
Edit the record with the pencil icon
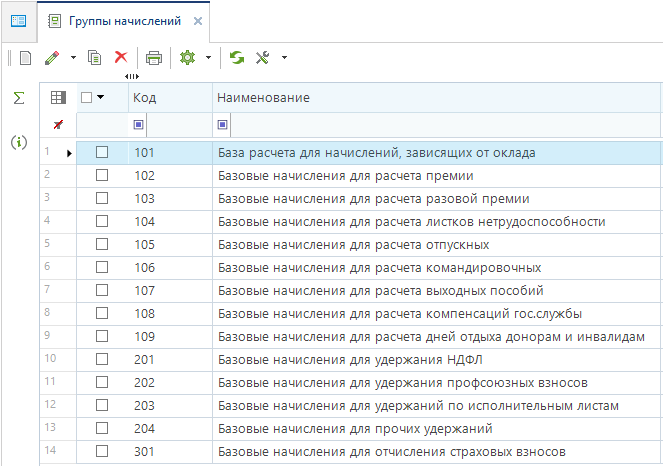pos(52,58)
